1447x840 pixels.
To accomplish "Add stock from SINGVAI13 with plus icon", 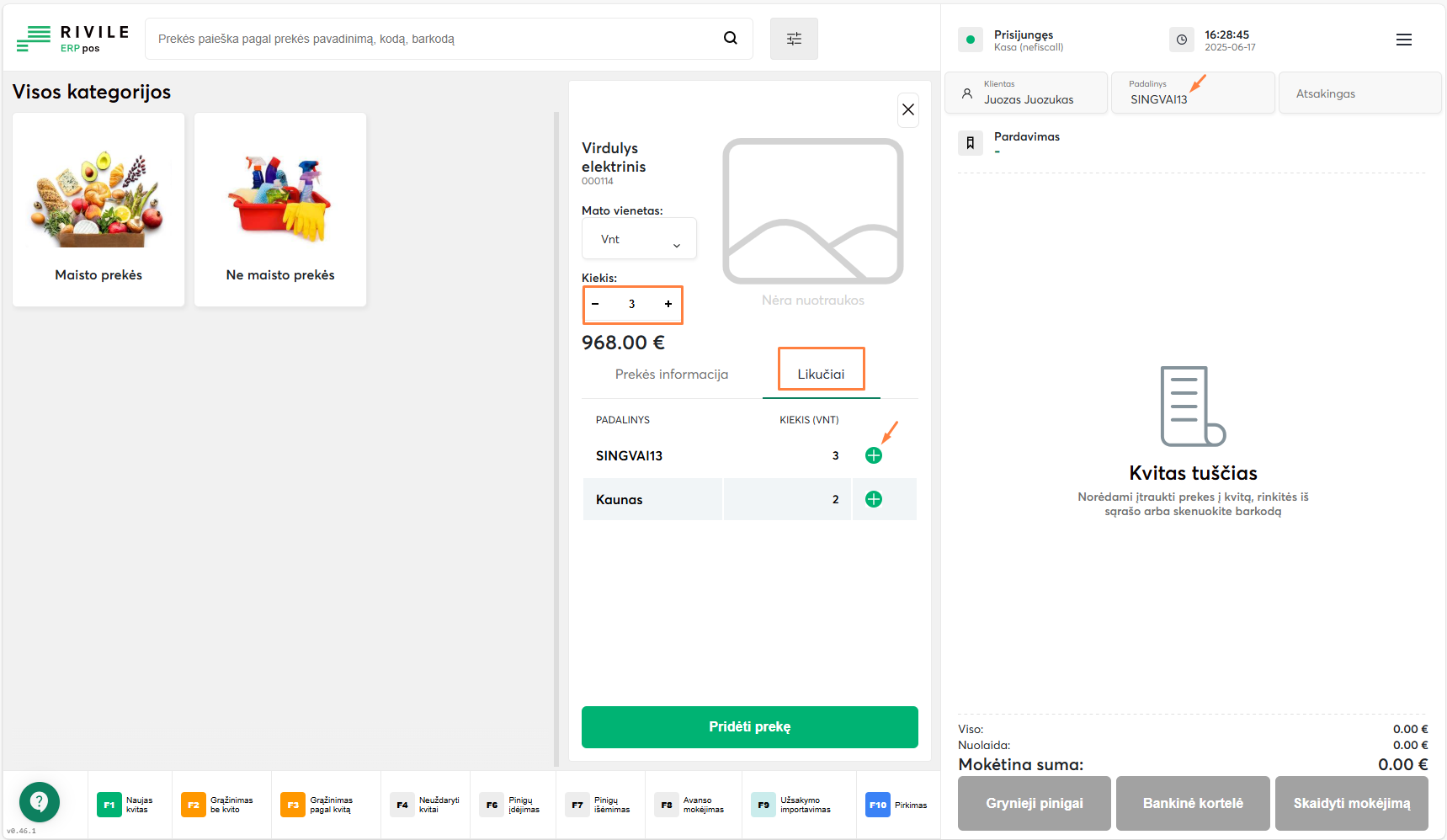I will click(x=874, y=455).
